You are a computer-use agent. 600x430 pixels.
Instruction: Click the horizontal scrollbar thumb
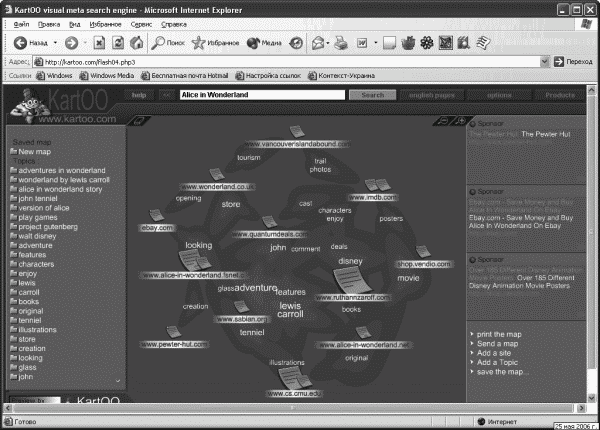tap(293, 408)
